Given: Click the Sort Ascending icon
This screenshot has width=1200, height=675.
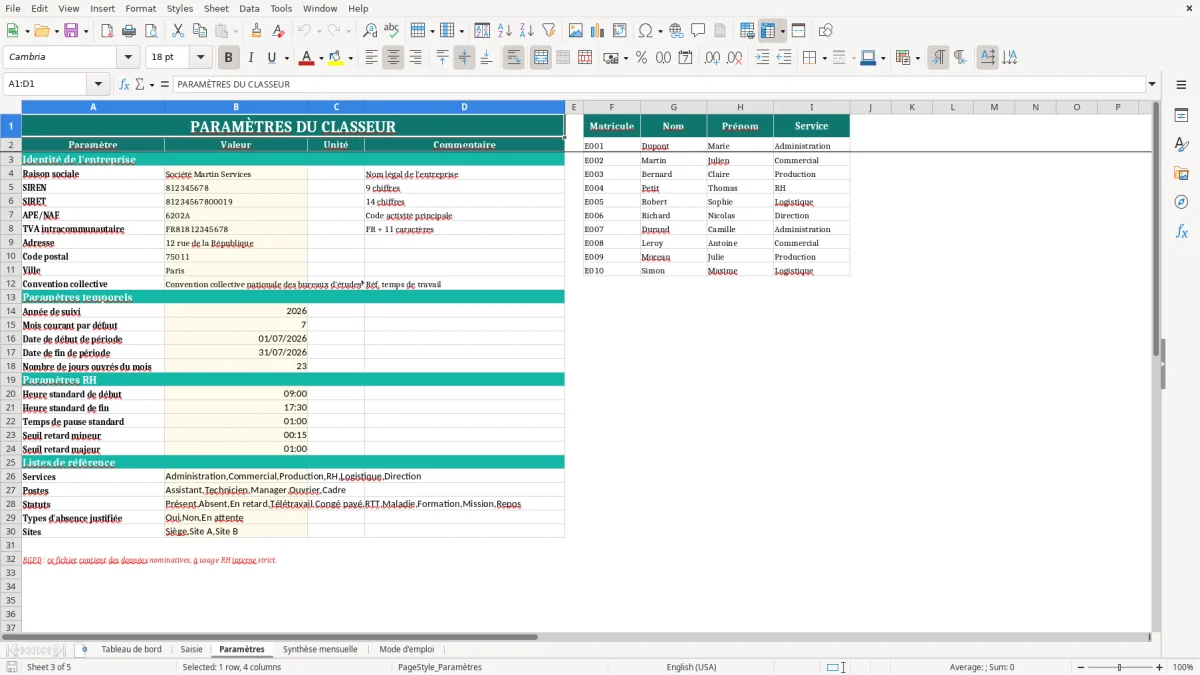Looking at the screenshot, I should pyautogui.click(x=505, y=31).
